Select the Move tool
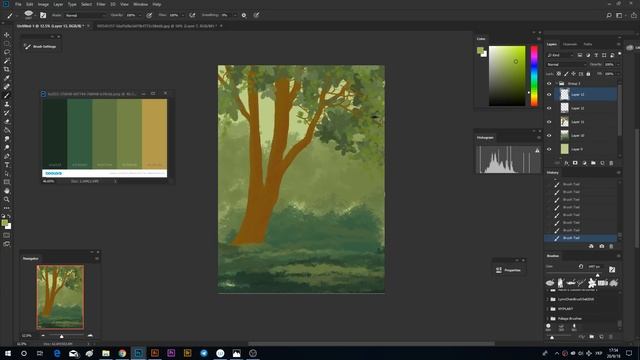Screen dimensions: 640x360 7,35
